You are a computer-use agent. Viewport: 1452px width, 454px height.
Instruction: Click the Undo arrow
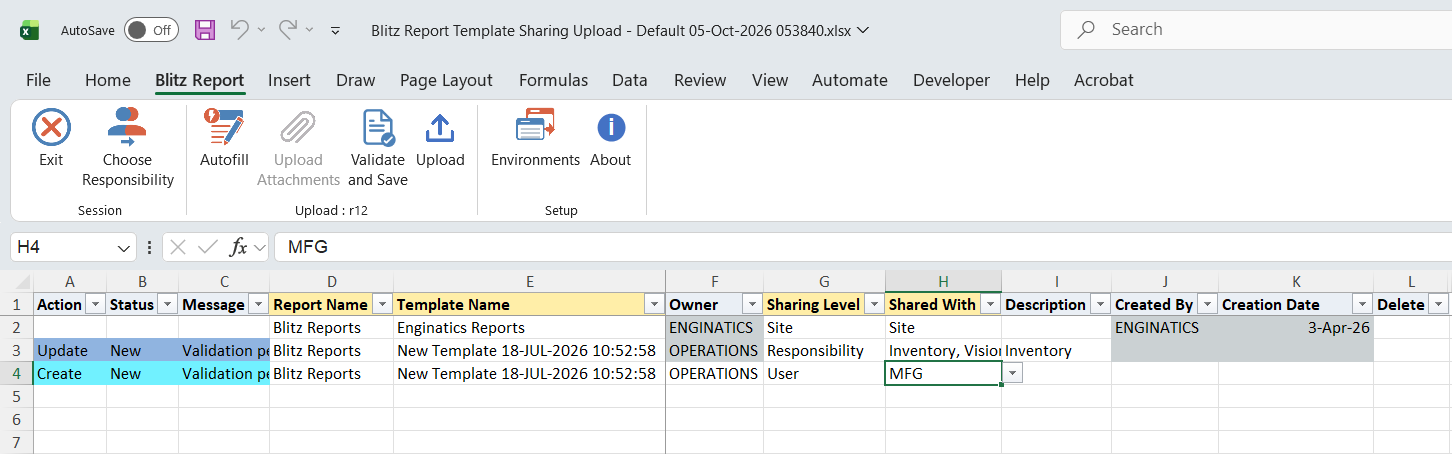pyautogui.click(x=240, y=30)
